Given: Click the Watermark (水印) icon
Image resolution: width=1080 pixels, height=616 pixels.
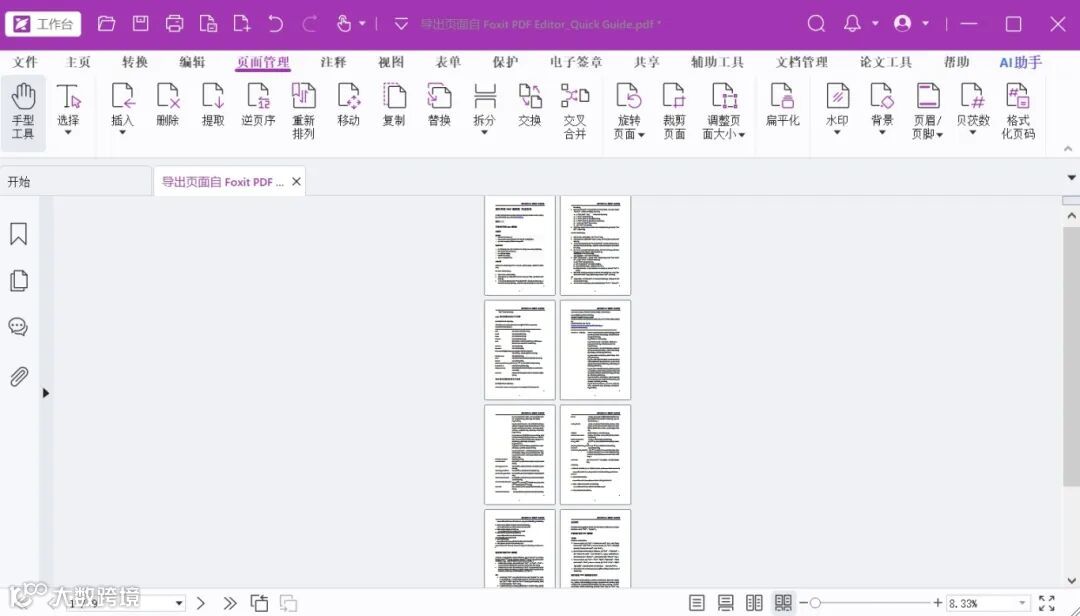Looking at the screenshot, I should pos(838,96).
